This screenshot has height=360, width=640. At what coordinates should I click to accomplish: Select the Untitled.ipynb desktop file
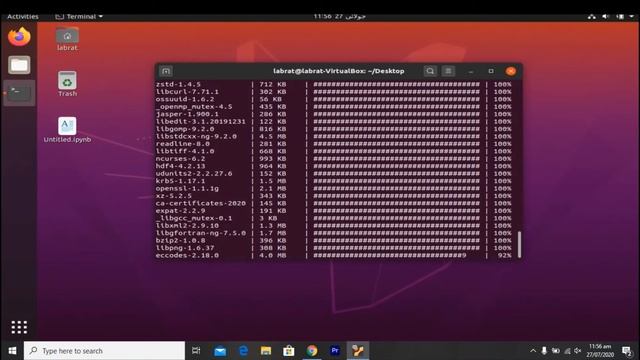pos(67,130)
